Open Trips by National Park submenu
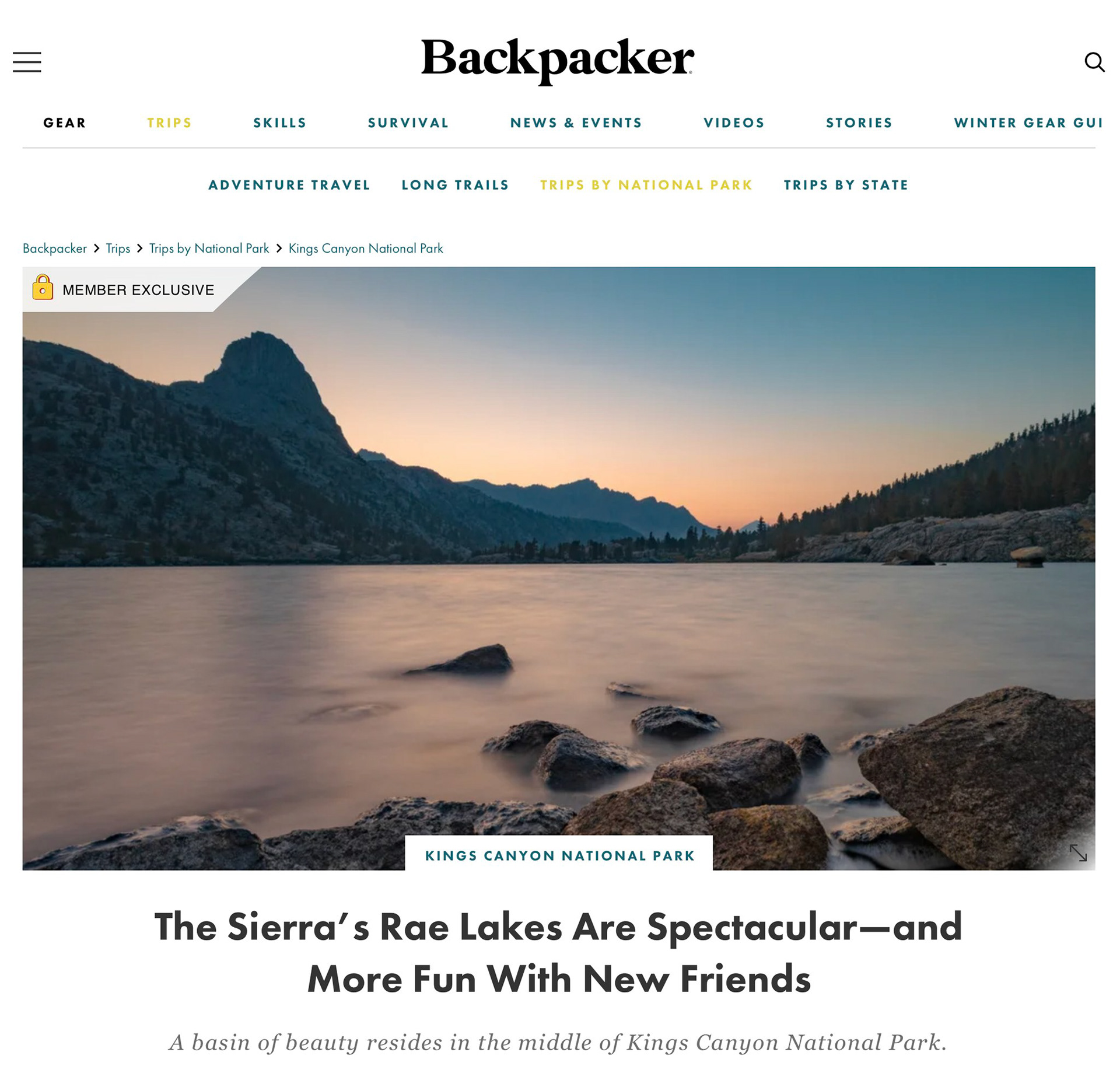Viewport: 1120px width, 1066px height. 646,185
